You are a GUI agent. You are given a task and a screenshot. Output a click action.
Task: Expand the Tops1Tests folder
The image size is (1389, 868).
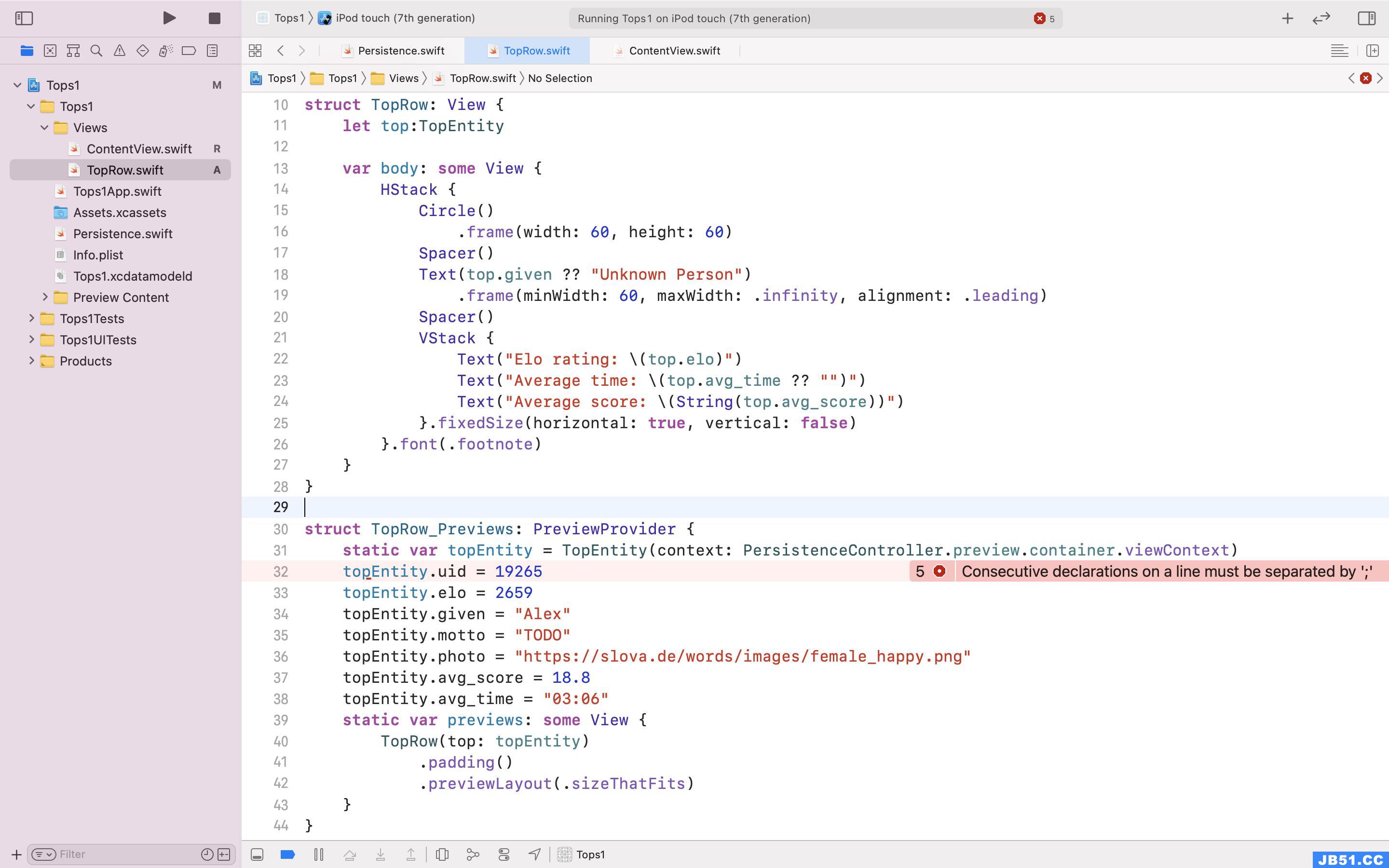pos(31,318)
